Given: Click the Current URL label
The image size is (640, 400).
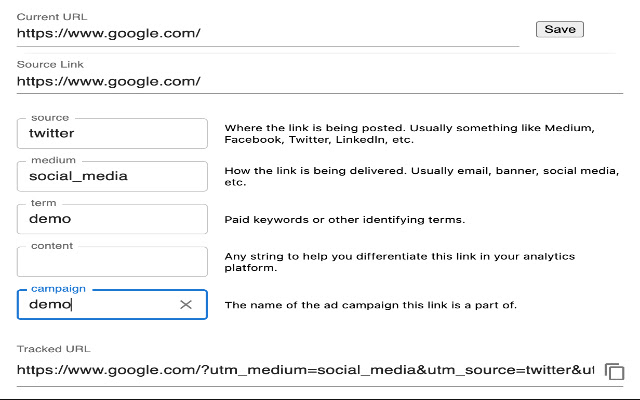Looking at the screenshot, I should 52,17.
